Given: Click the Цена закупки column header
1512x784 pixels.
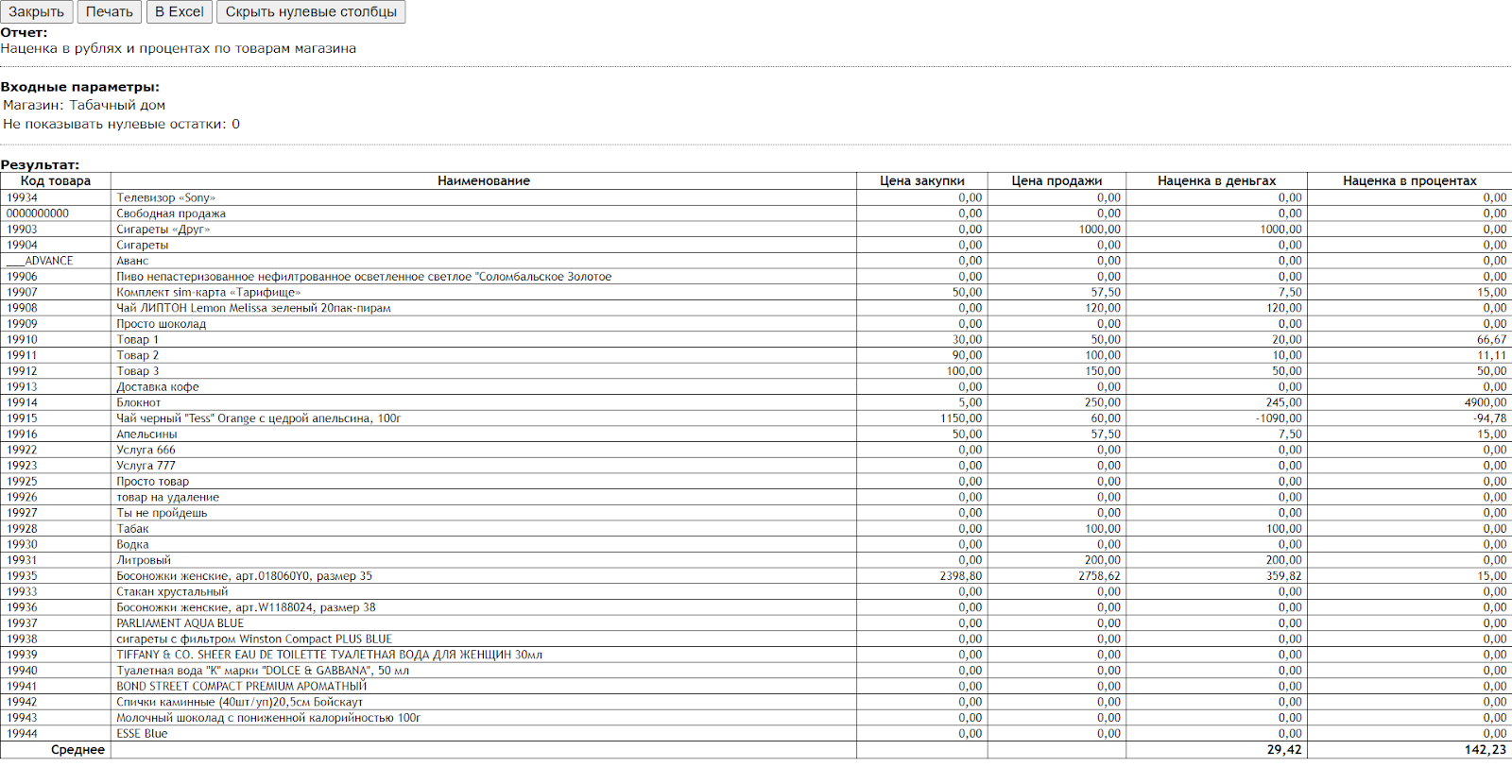Looking at the screenshot, I should tap(921, 180).
